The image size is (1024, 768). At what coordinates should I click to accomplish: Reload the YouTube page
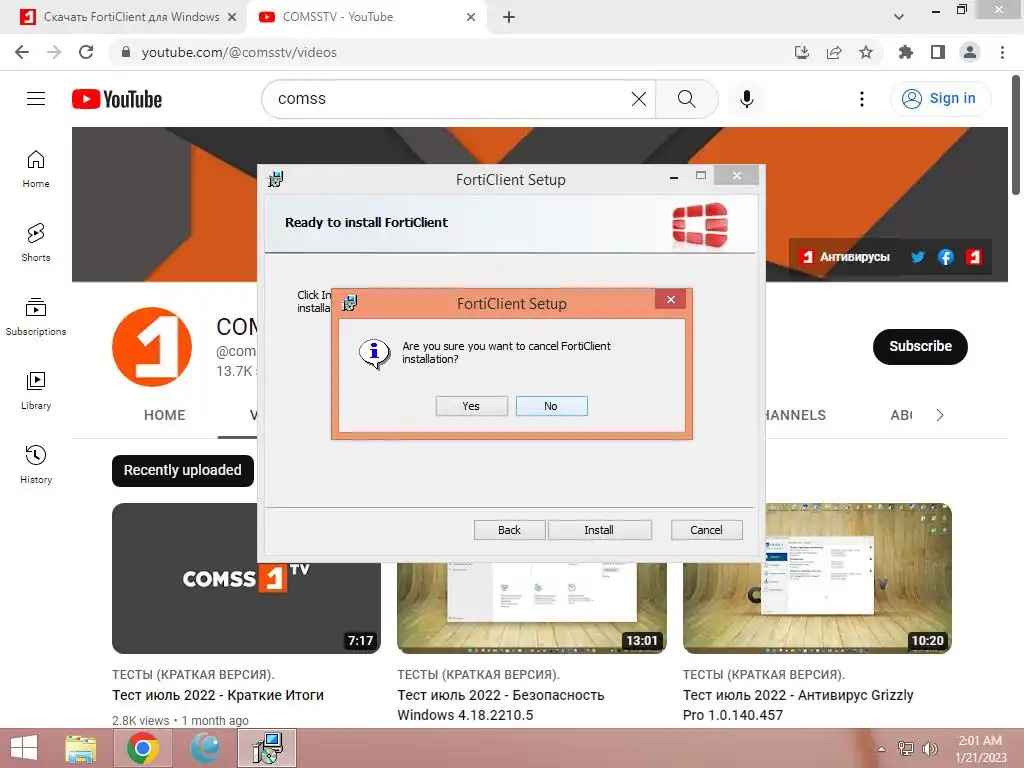(86, 52)
